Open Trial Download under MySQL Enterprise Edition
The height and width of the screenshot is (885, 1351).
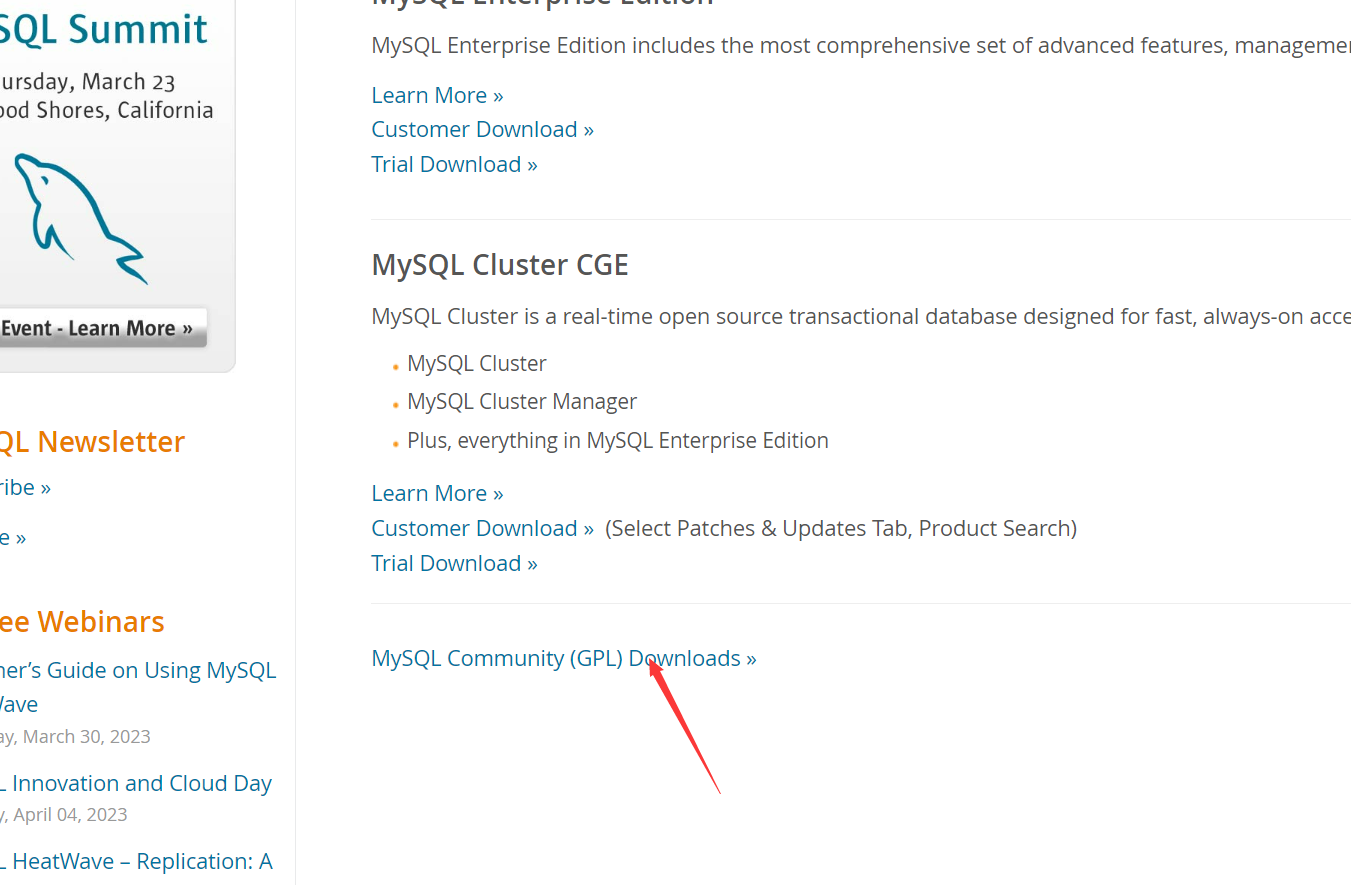point(454,164)
